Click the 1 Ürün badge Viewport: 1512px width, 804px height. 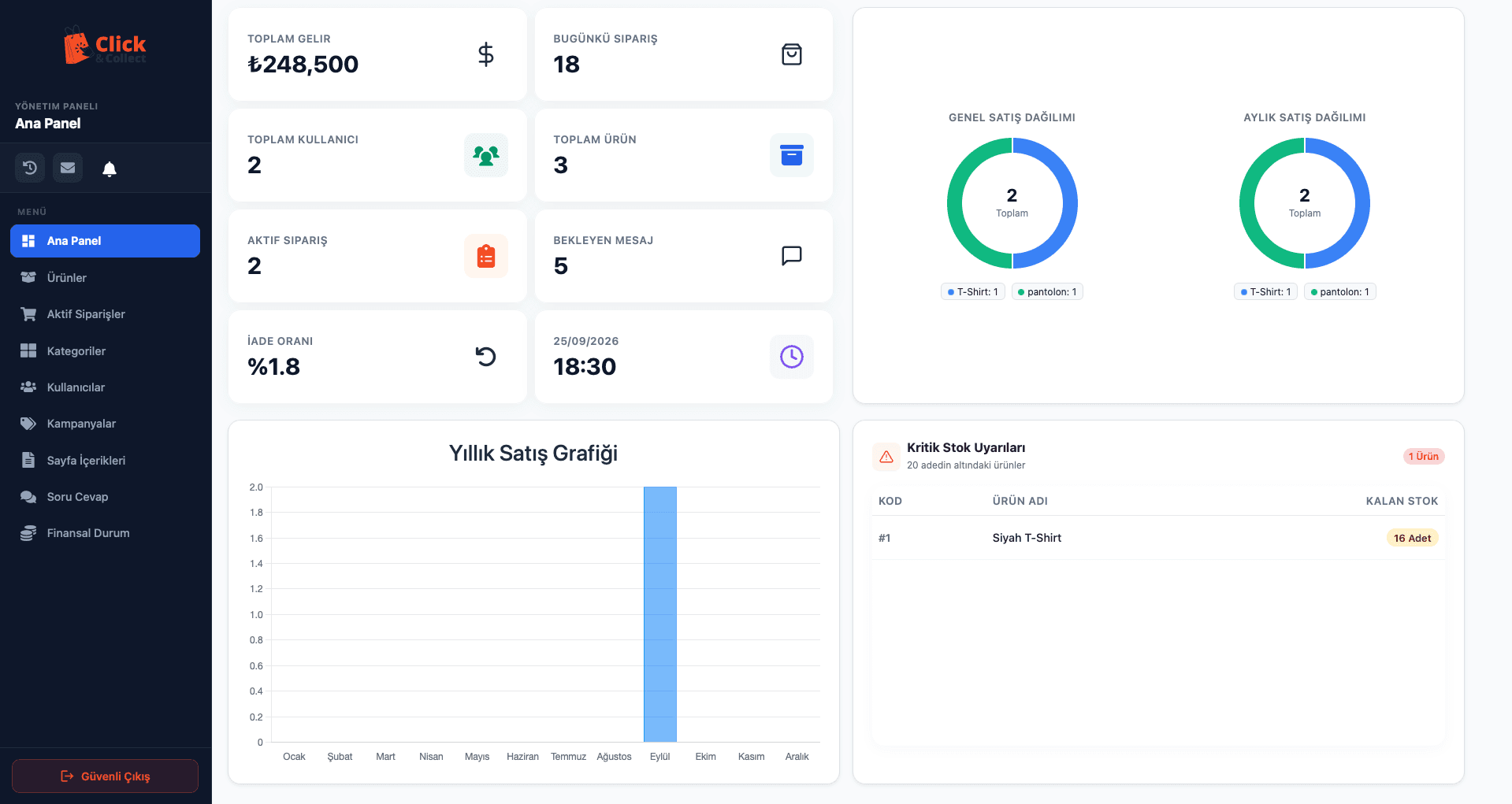[1424, 456]
